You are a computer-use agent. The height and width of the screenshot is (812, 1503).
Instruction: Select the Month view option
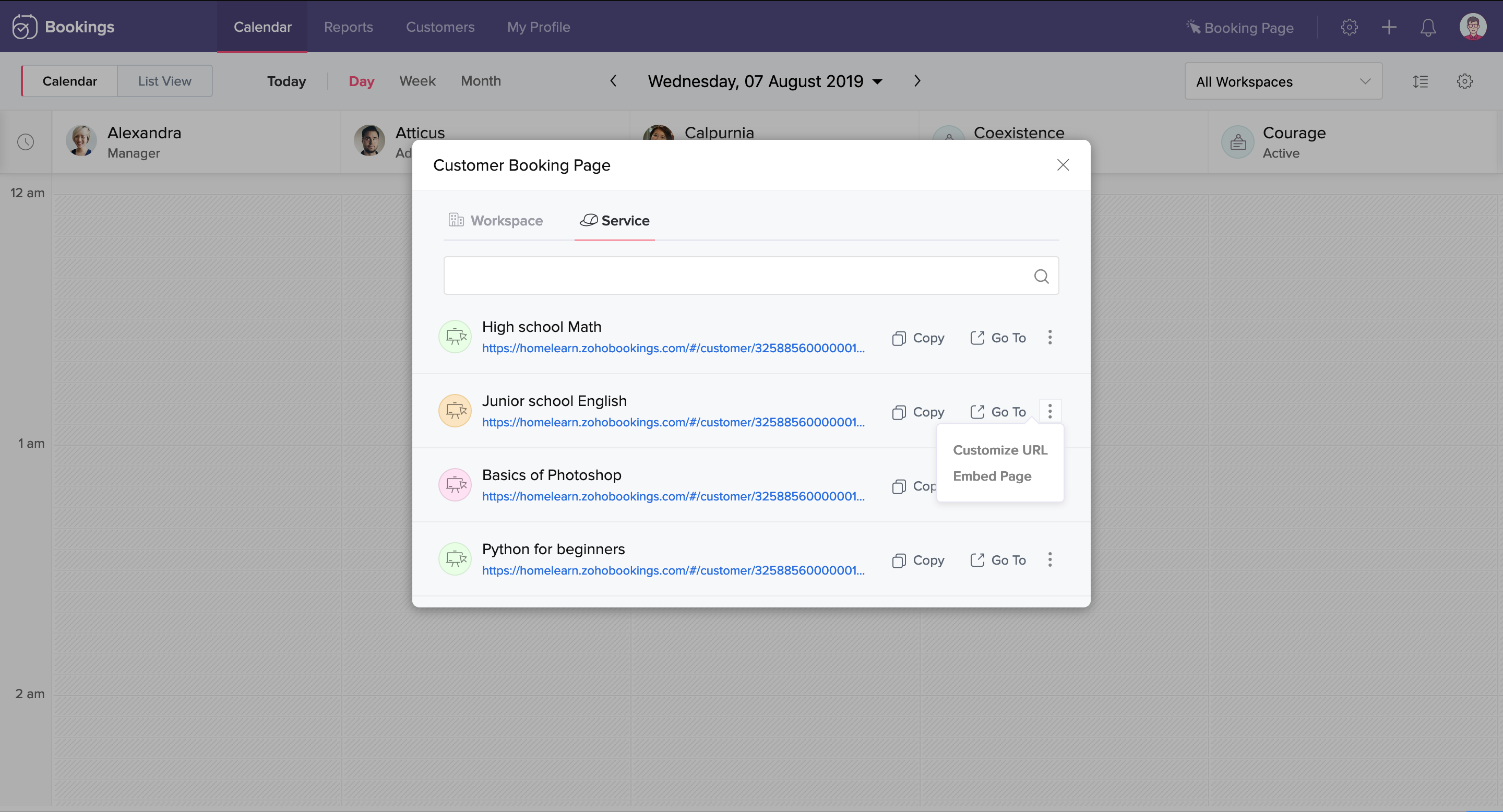[x=480, y=81]
